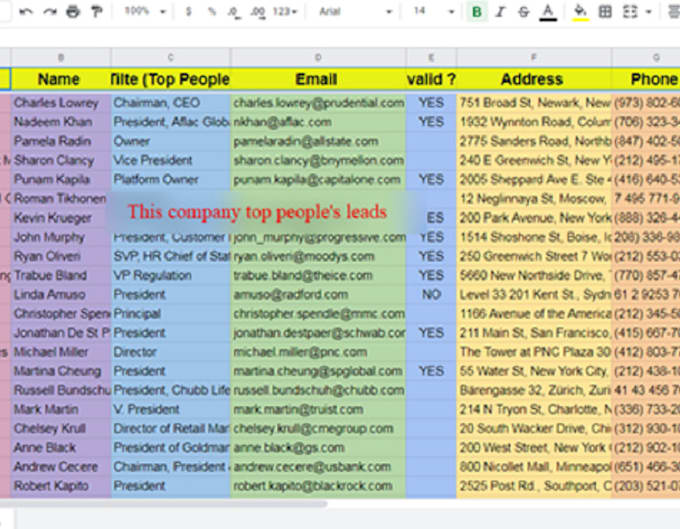The height and width of the screenshot is (529, 680).
Task: Select column G header
Action: [x=646, y=57]
